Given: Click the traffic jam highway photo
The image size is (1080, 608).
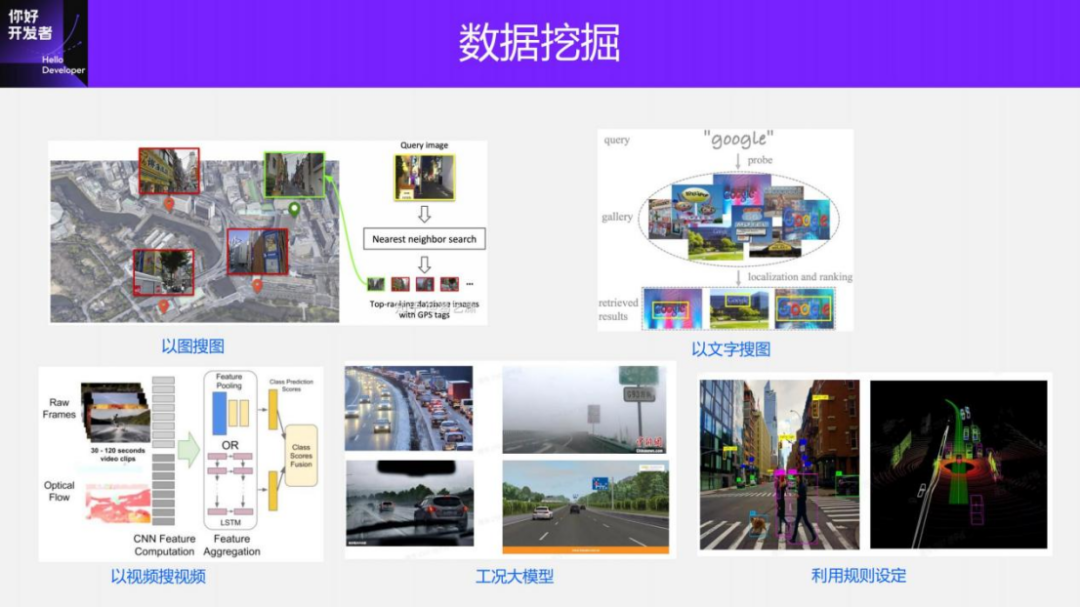Looking at the screenshot, I should point(409,408).
